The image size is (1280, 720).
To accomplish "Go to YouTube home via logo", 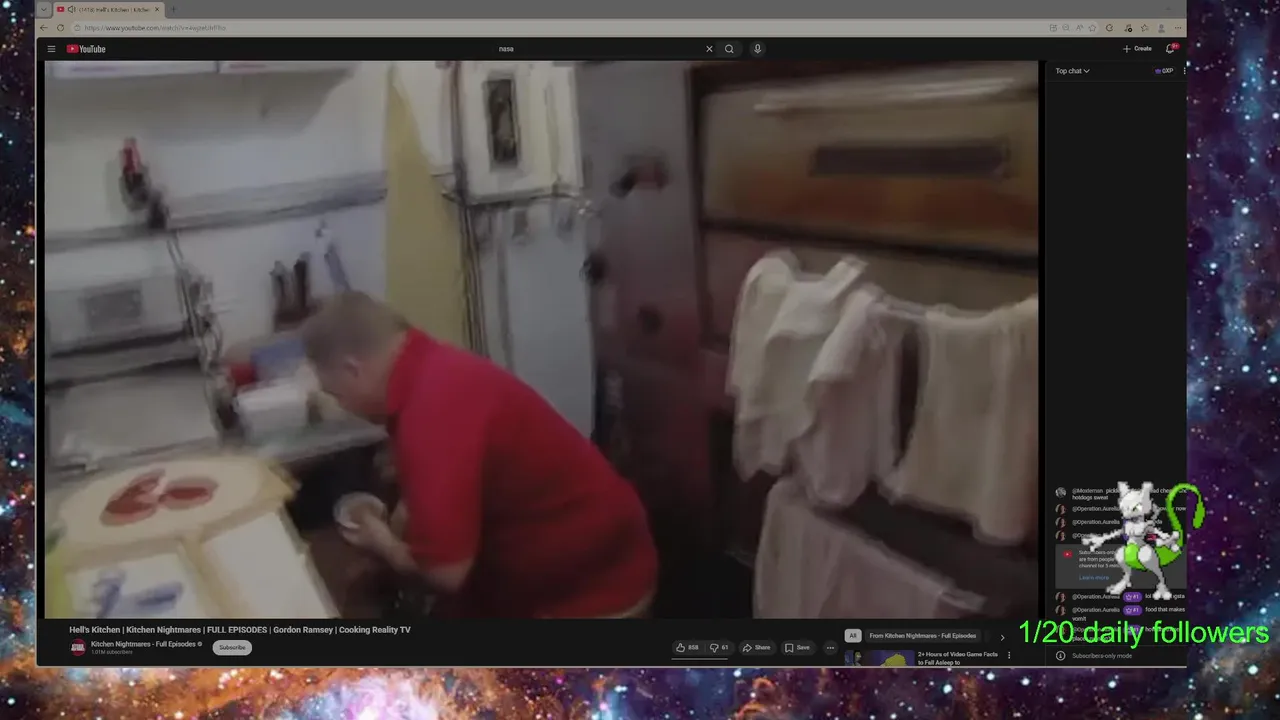I will tap(86, 49).
